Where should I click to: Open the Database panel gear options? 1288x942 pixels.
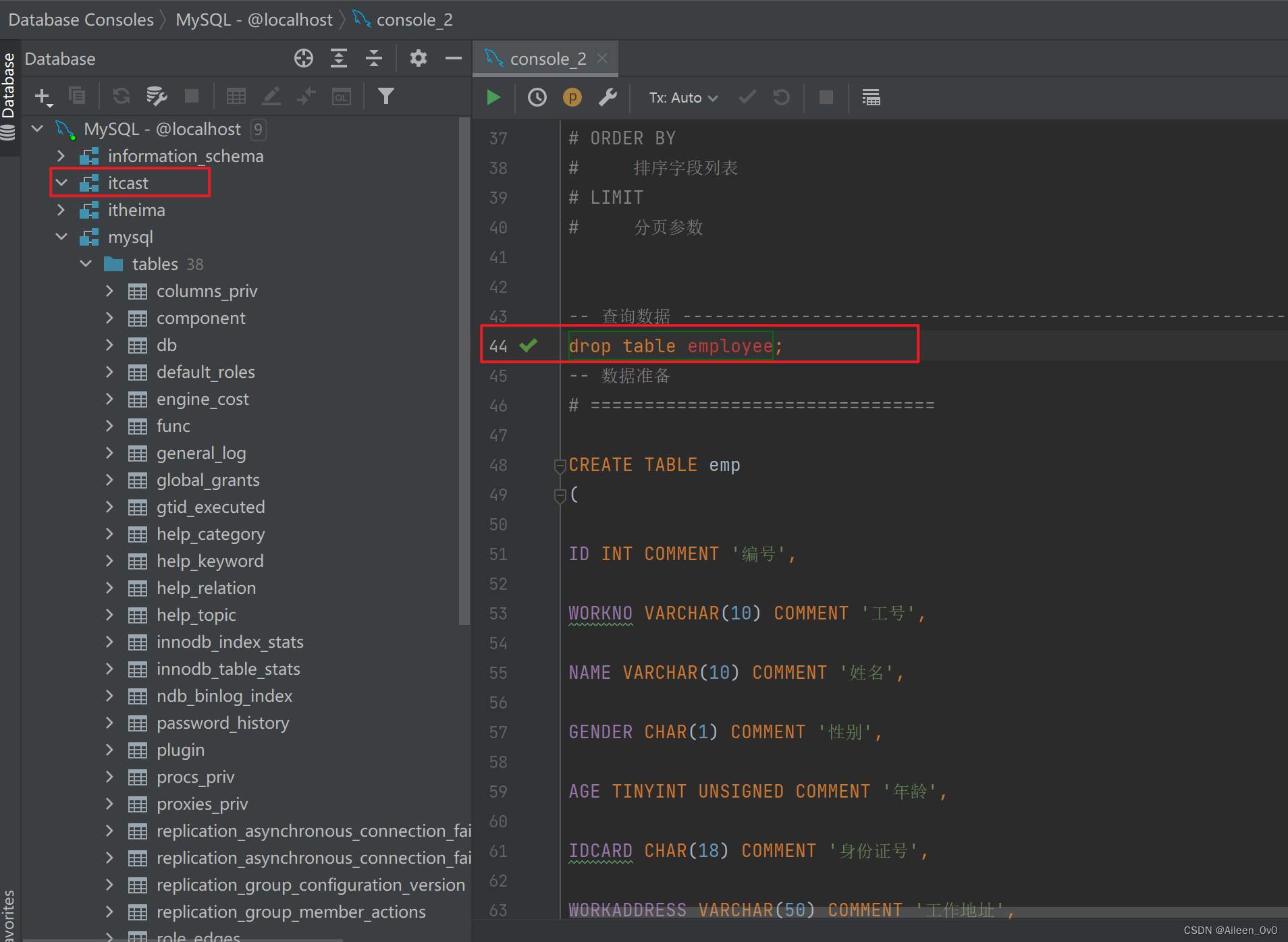(x=418, y=59)
